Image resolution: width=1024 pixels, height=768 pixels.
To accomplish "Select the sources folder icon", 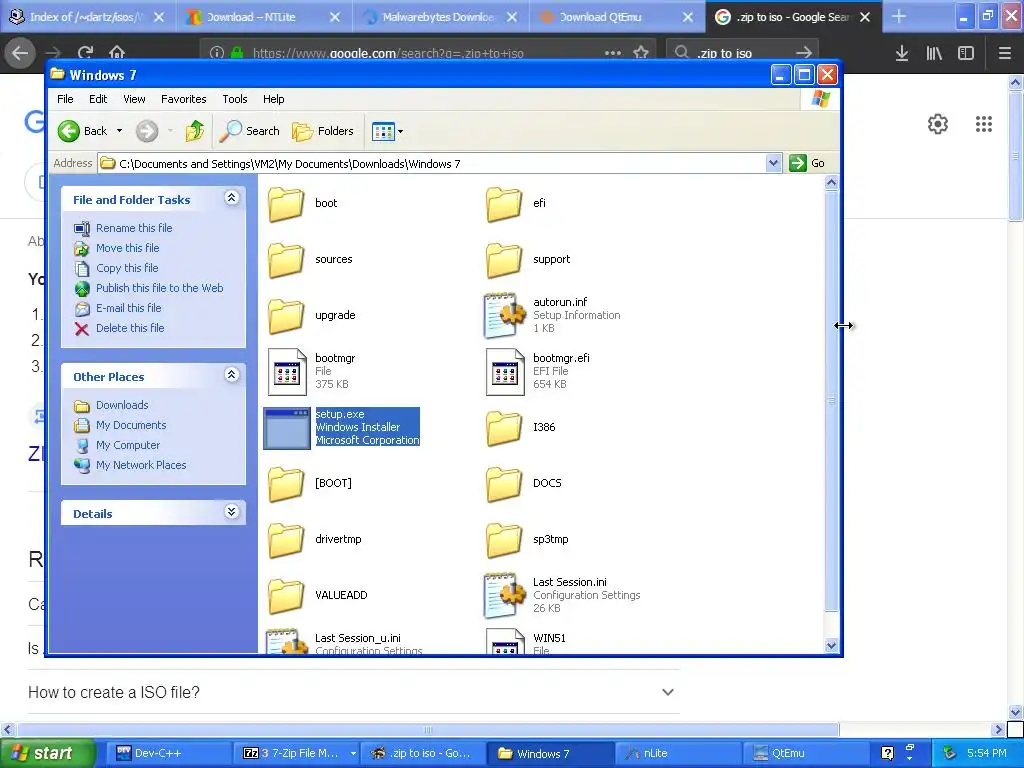I will [x=286, y=260].
